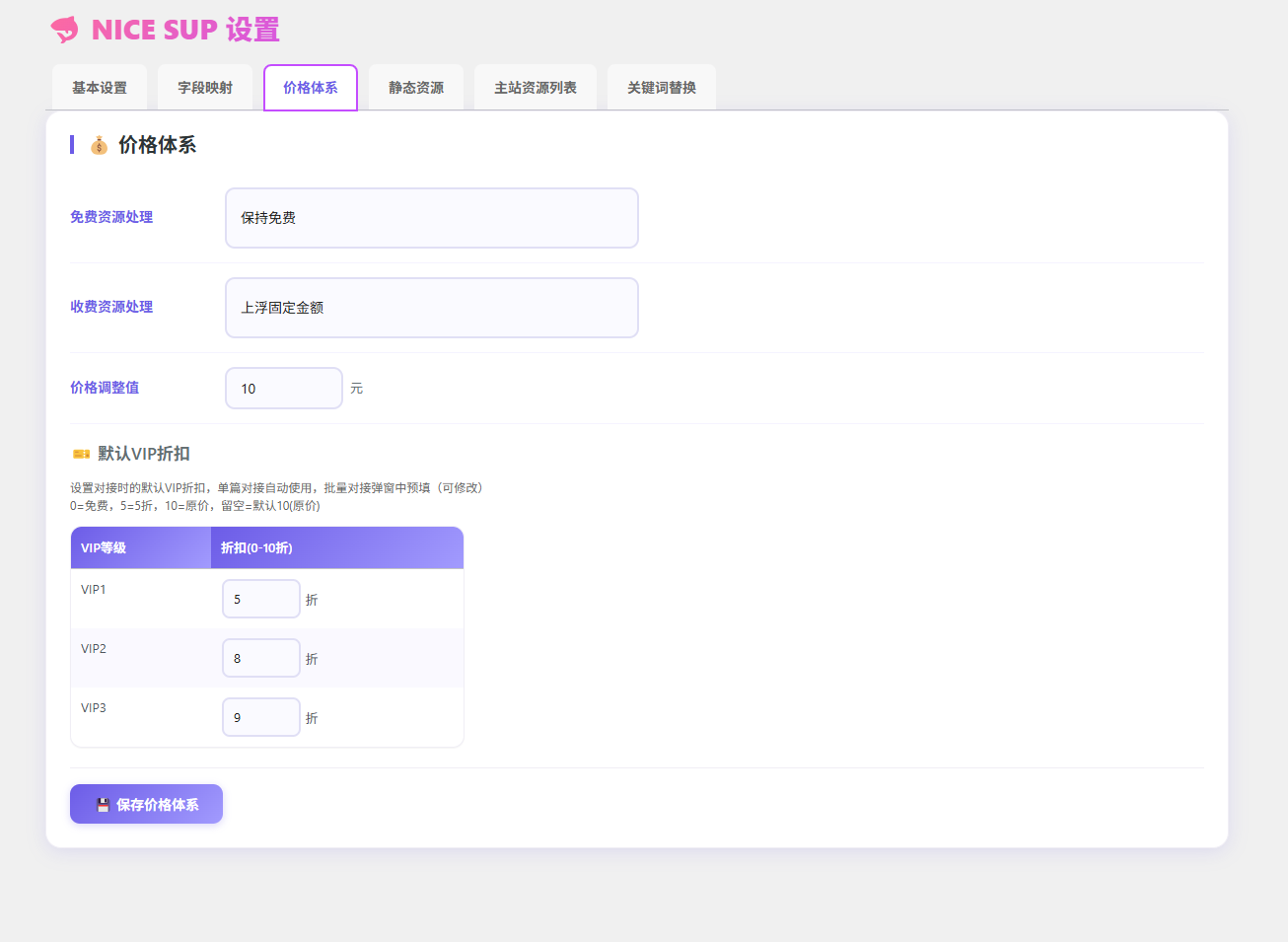Click the VIP2 discount input field
The image size is (1288, 942).
click(261, 658)
